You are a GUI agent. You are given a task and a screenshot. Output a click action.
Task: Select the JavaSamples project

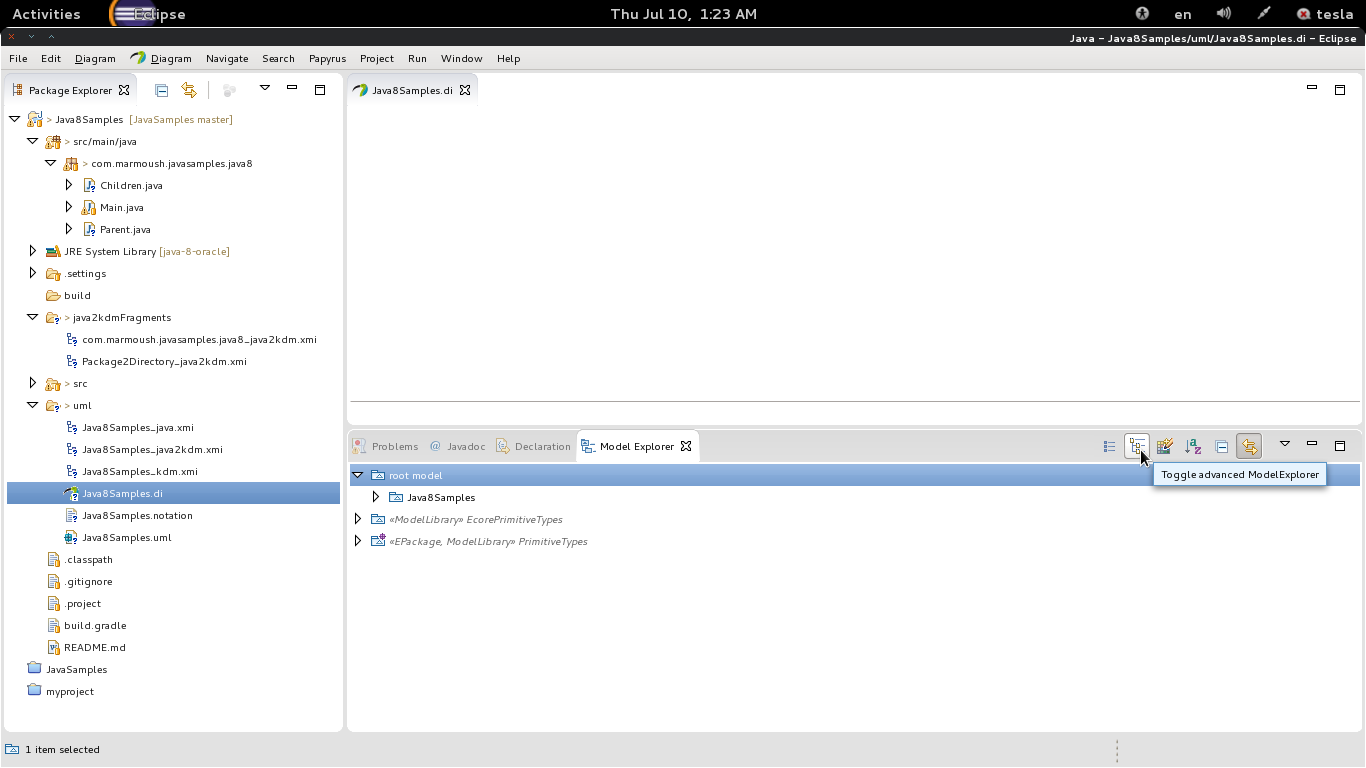76,669
